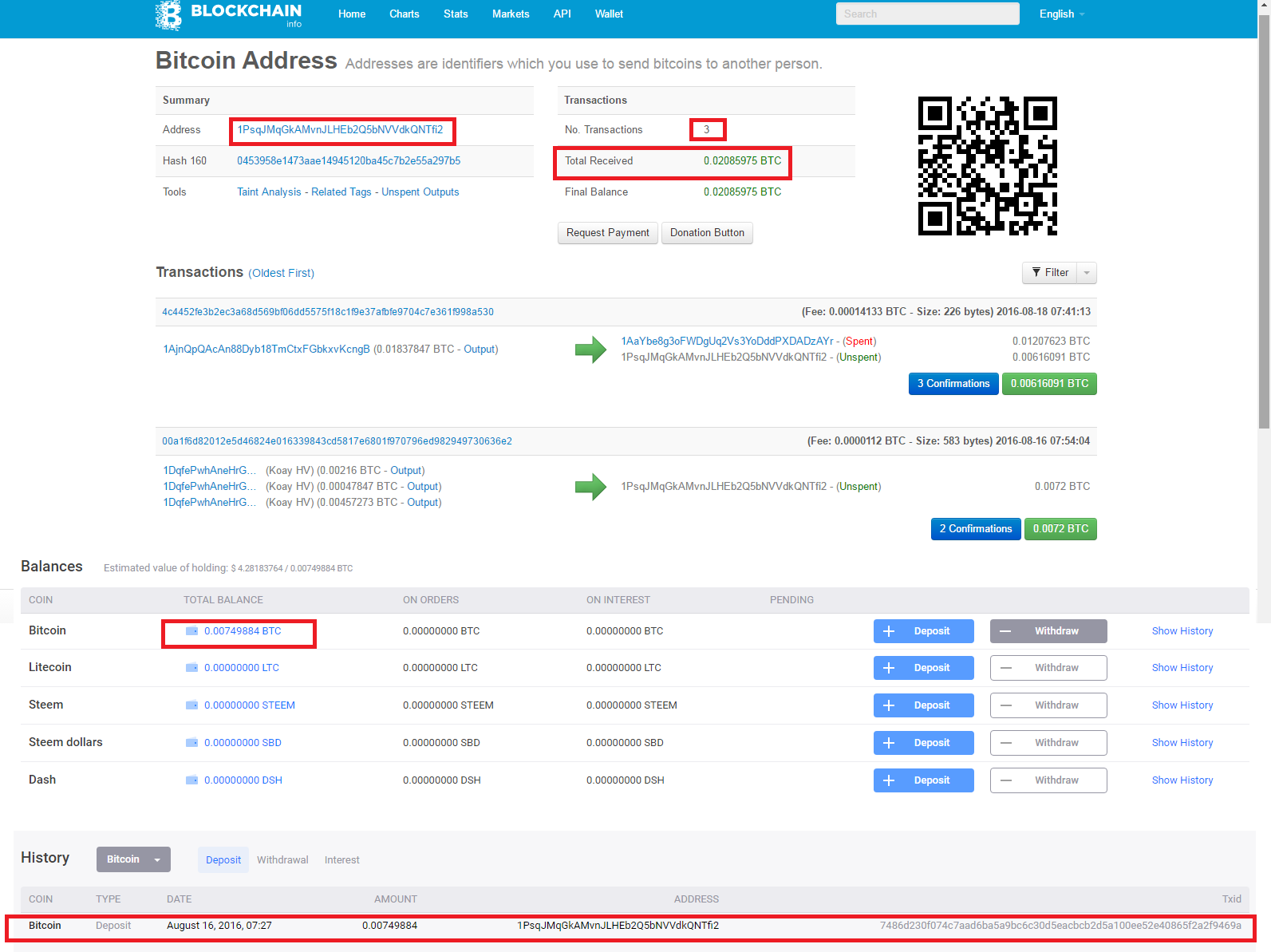Expand the Filter dropdown arrow
The height and width of the screenshot is (952, 1271).
click(1087, 273)
